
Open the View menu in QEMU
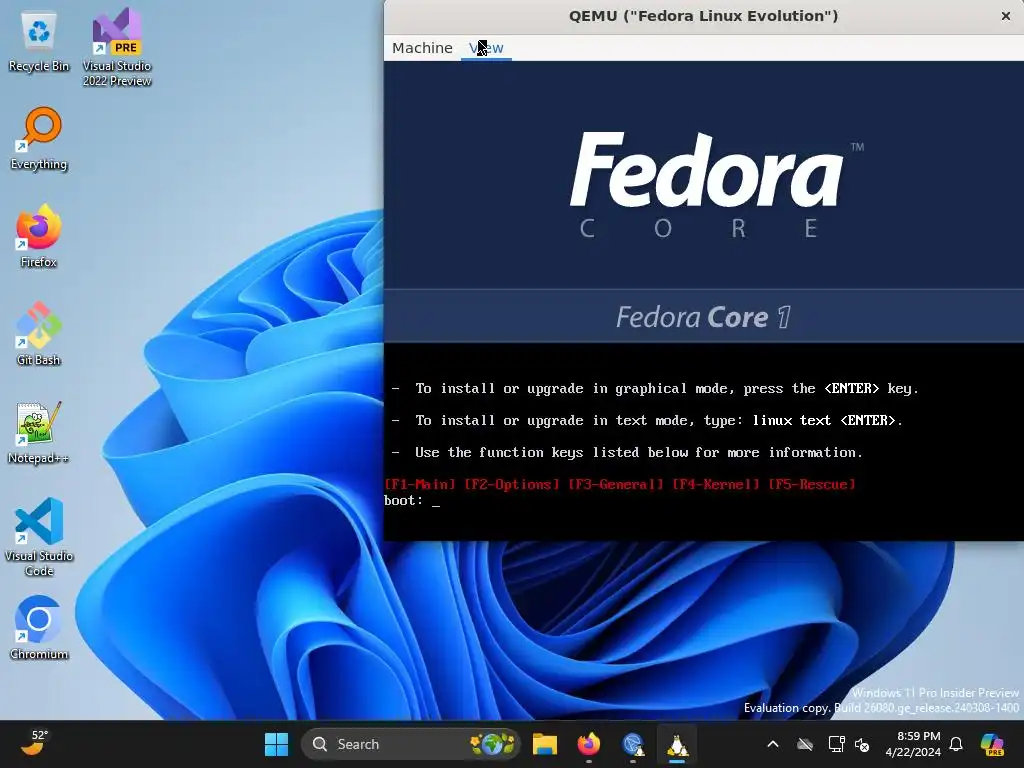pos(487,48)
